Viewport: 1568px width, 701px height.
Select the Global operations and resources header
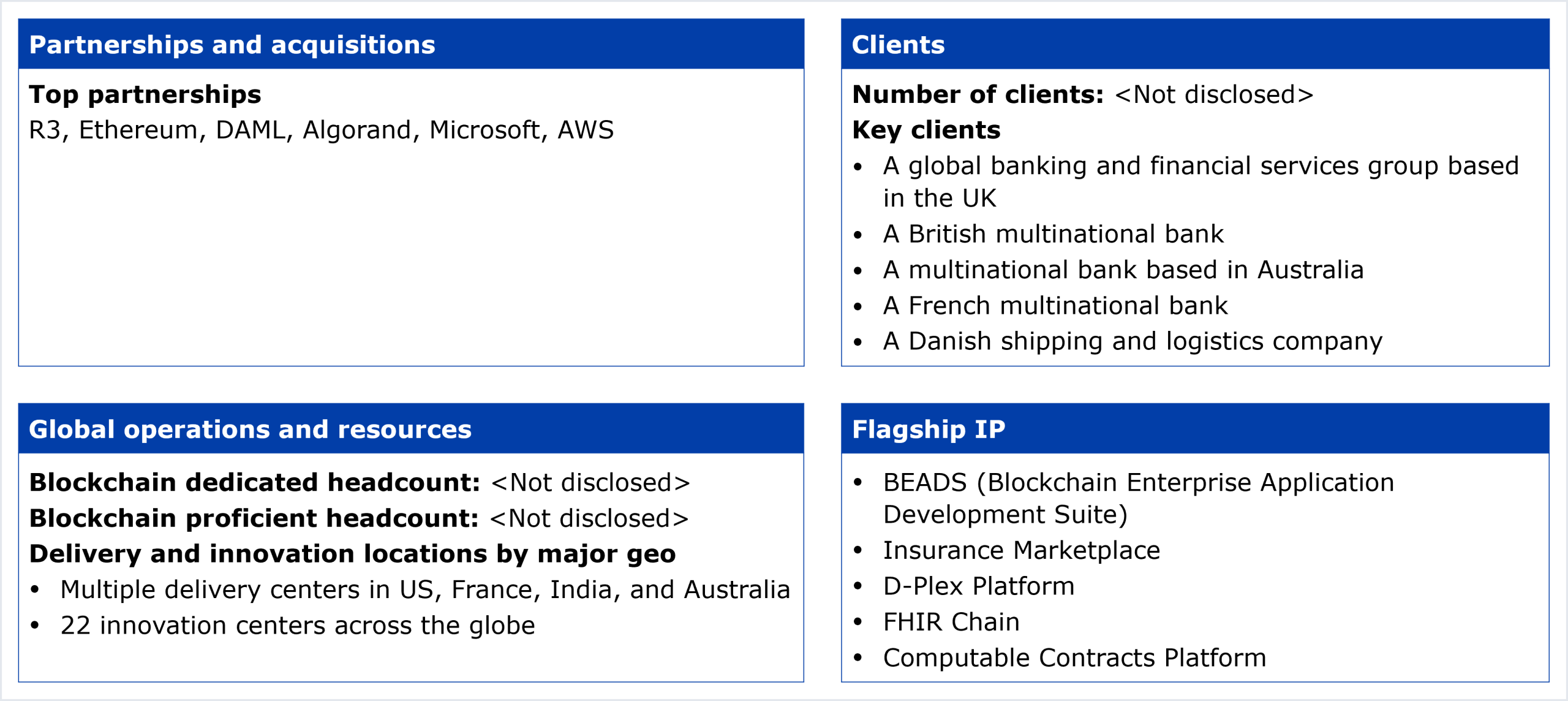250,430
